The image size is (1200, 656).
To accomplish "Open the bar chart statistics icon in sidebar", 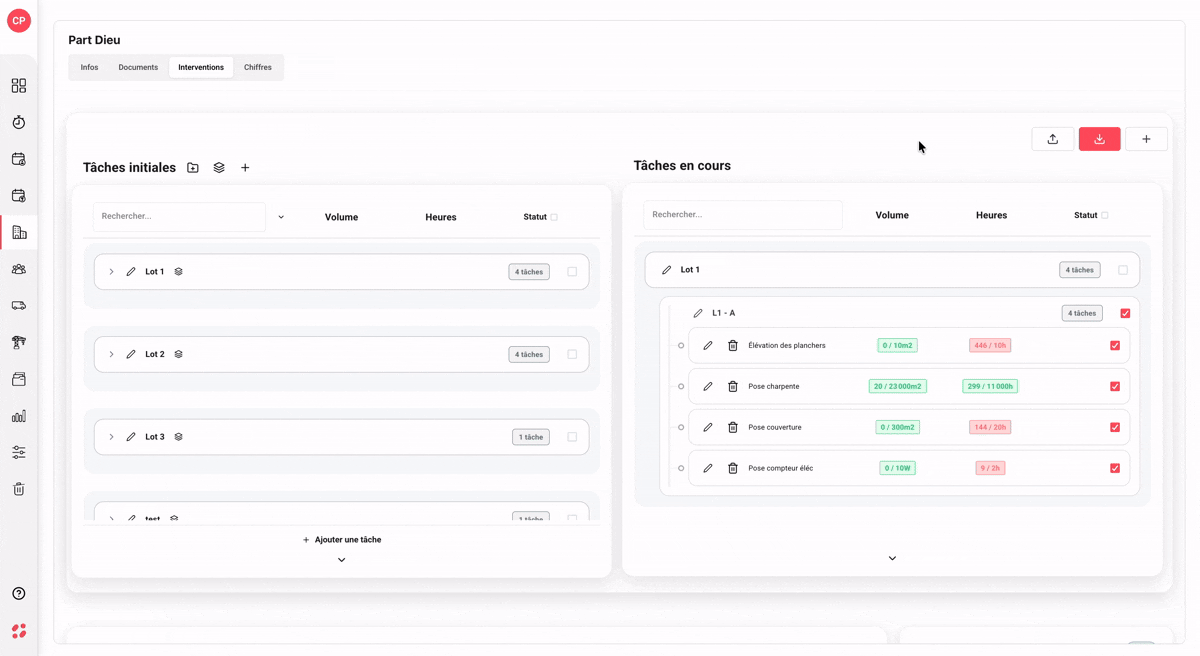I will pos(19,416).
